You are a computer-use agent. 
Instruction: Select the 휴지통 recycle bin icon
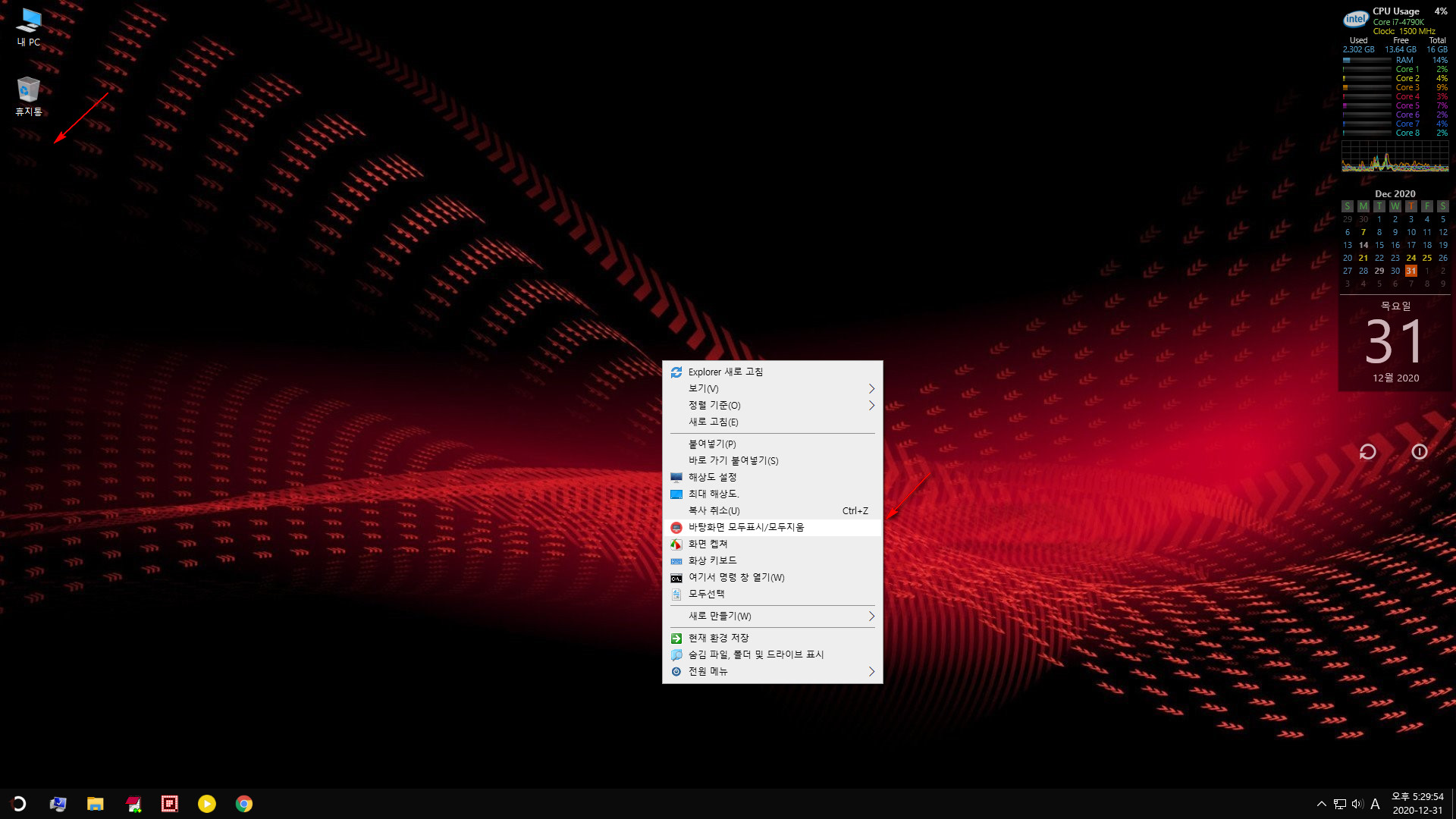pos(29,96)
